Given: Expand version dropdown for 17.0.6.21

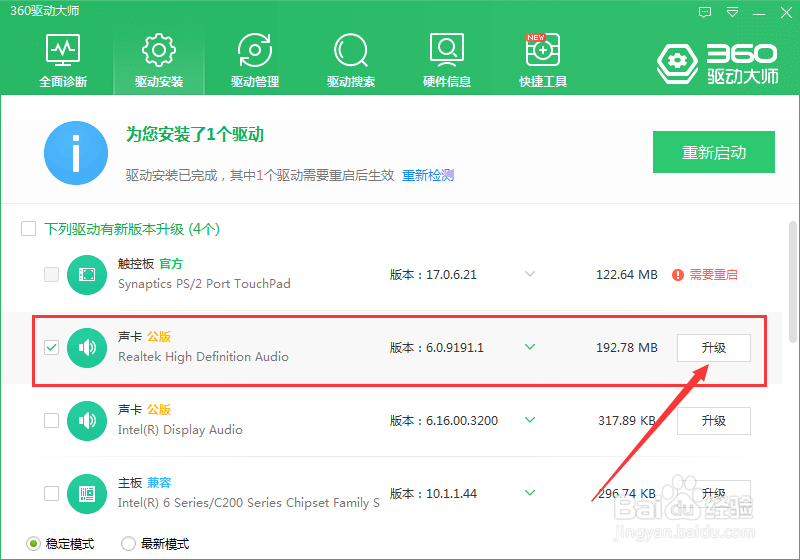Looking at the screenshot, I should [530, 274].
